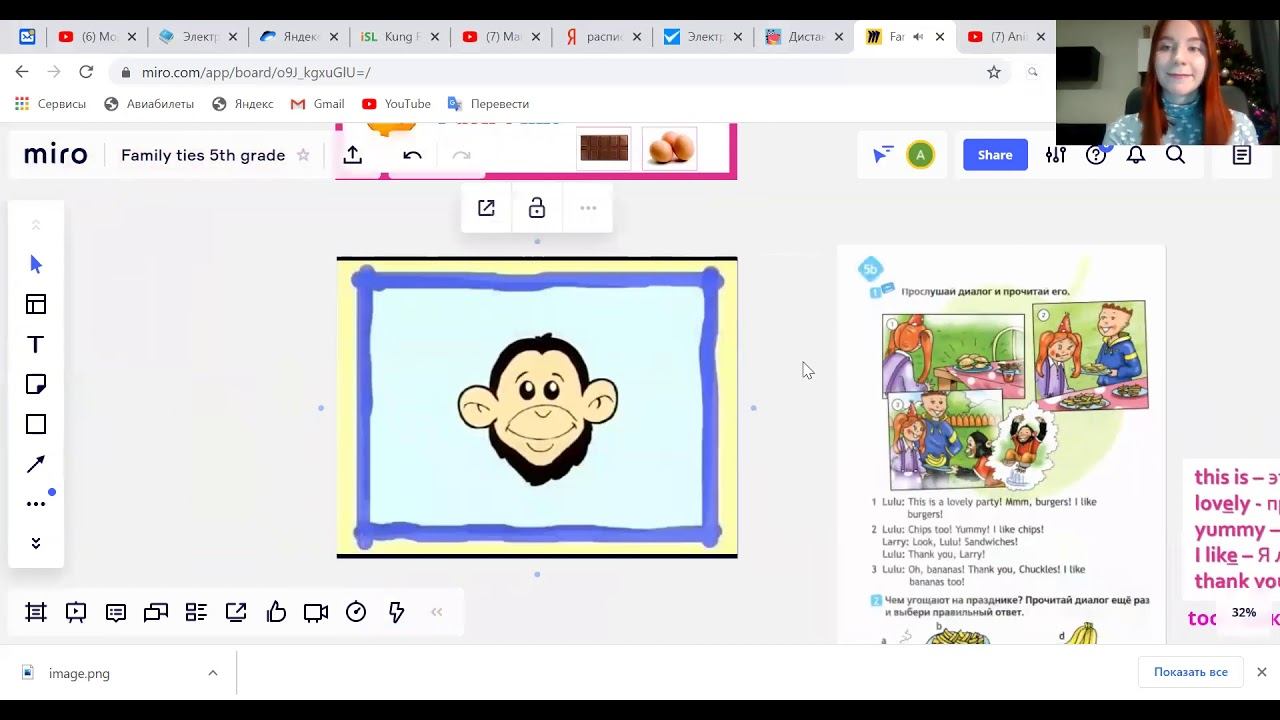The width and height of the screenshot is (1280, 720).
Task: Open board settings sliders icon
Action: 1056,155
